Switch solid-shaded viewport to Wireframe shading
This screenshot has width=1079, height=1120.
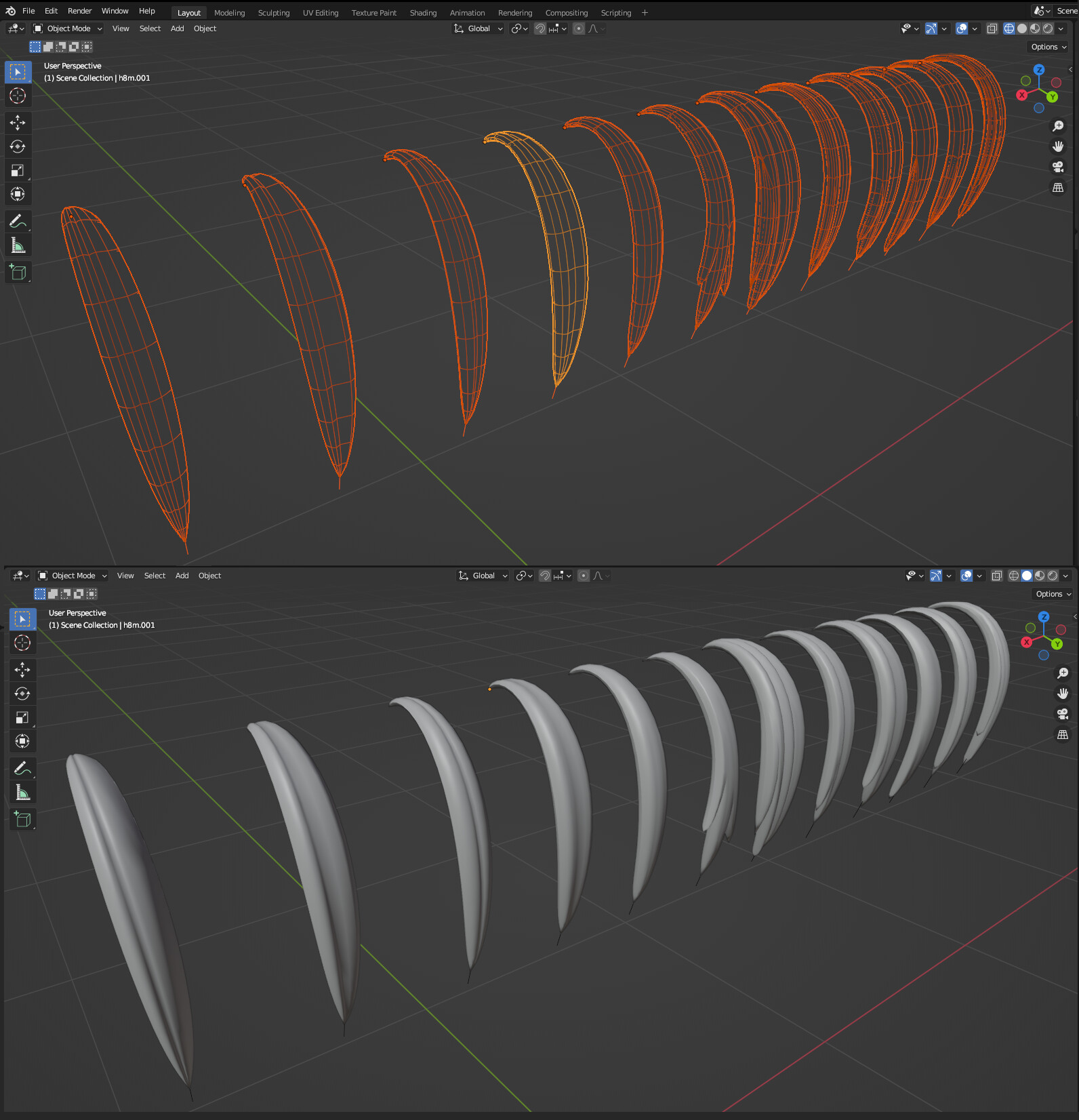[x=1014, y=576]
